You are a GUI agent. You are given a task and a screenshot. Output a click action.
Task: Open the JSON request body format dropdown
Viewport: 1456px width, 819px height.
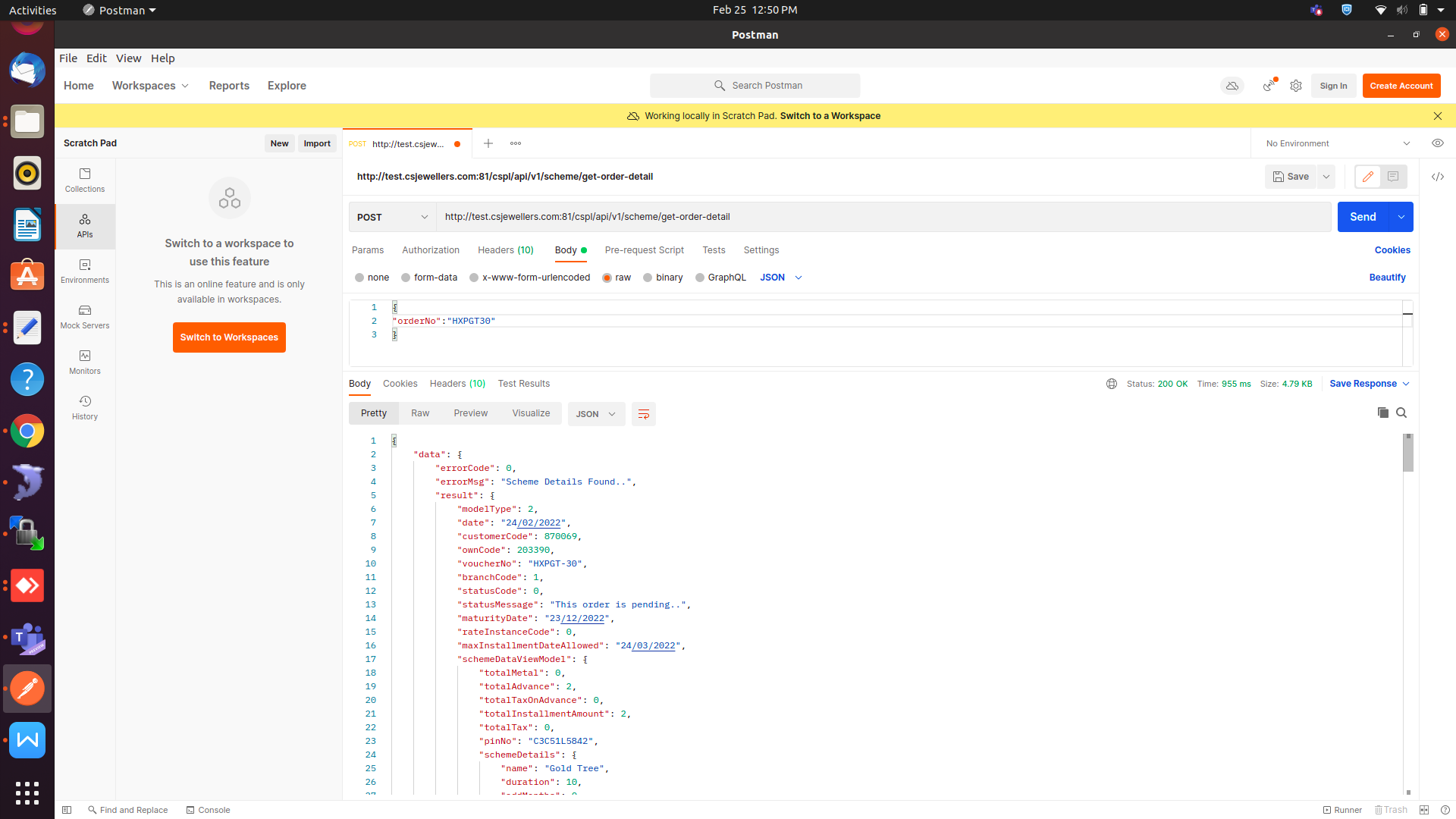tap(781, 278)
